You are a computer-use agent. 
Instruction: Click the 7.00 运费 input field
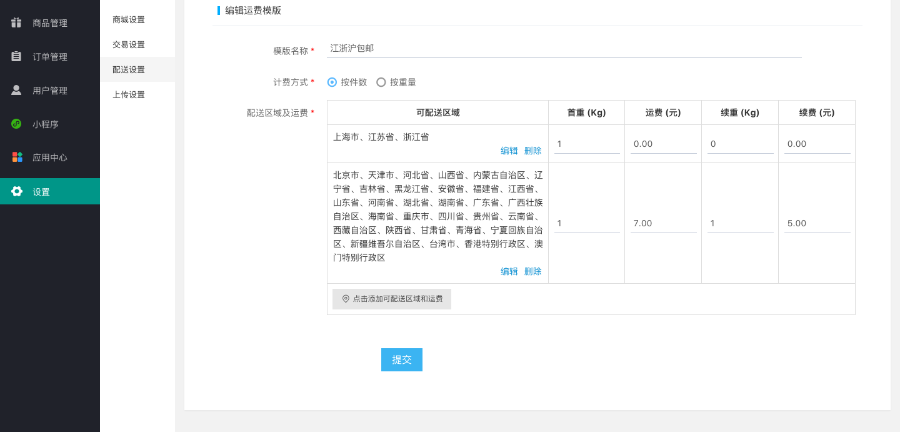[x=663, y=223]
